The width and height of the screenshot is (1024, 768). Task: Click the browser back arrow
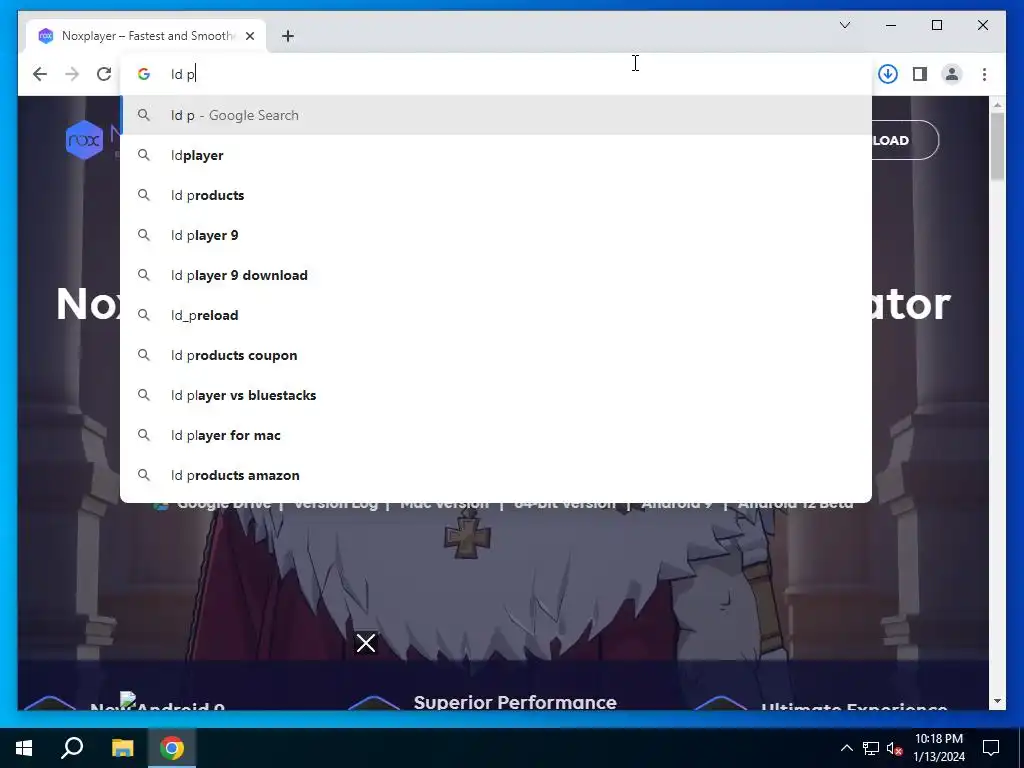(x=40, y=74)
